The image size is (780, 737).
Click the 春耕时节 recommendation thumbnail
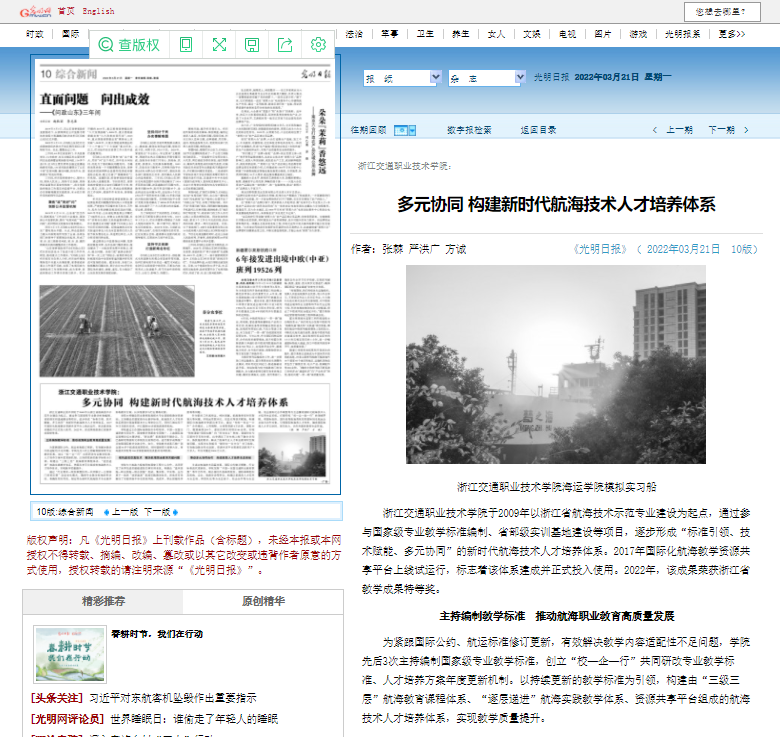(68, 654)
